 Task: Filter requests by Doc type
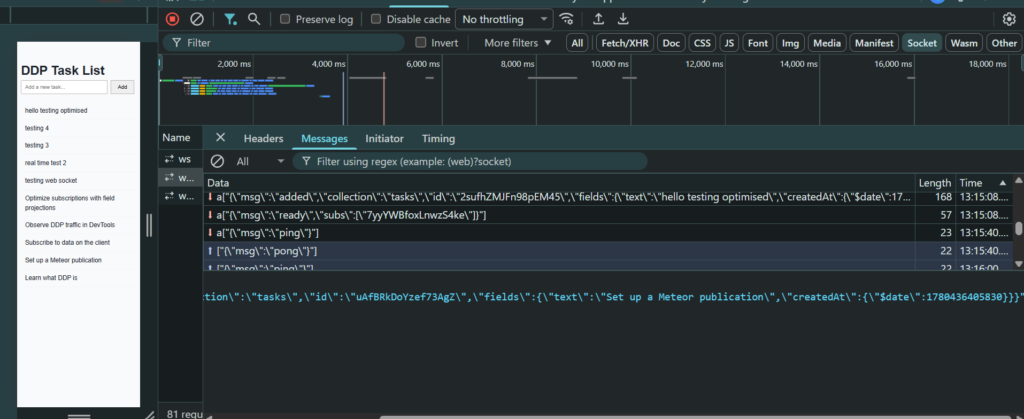671,43
